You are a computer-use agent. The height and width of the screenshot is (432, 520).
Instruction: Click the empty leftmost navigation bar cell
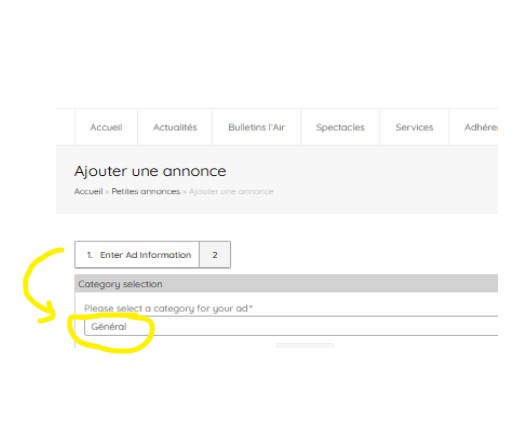click(x=65, y=127)
